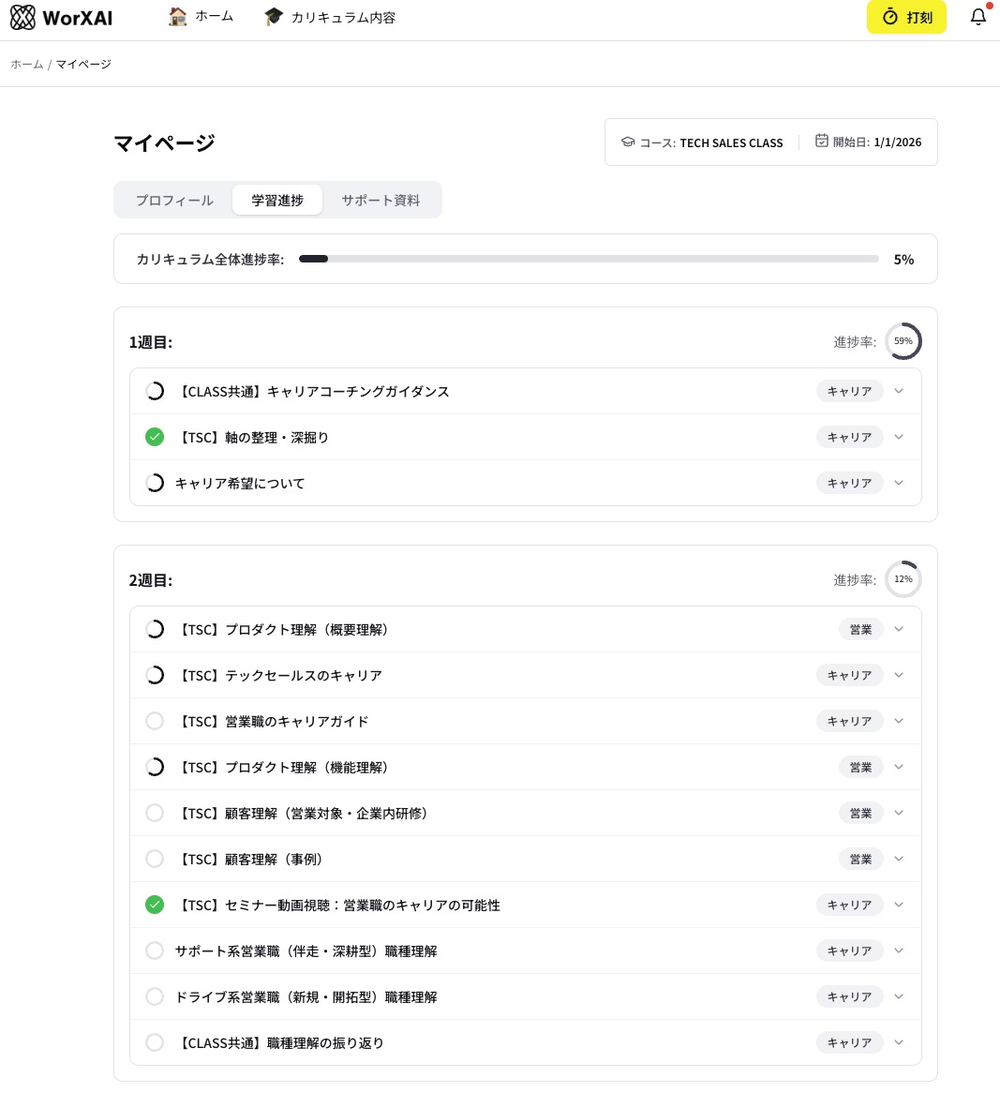This screenshot has height=1093, width=1000.
Task: Click マイページ breadcrumb text
Action: pos(84,64)
